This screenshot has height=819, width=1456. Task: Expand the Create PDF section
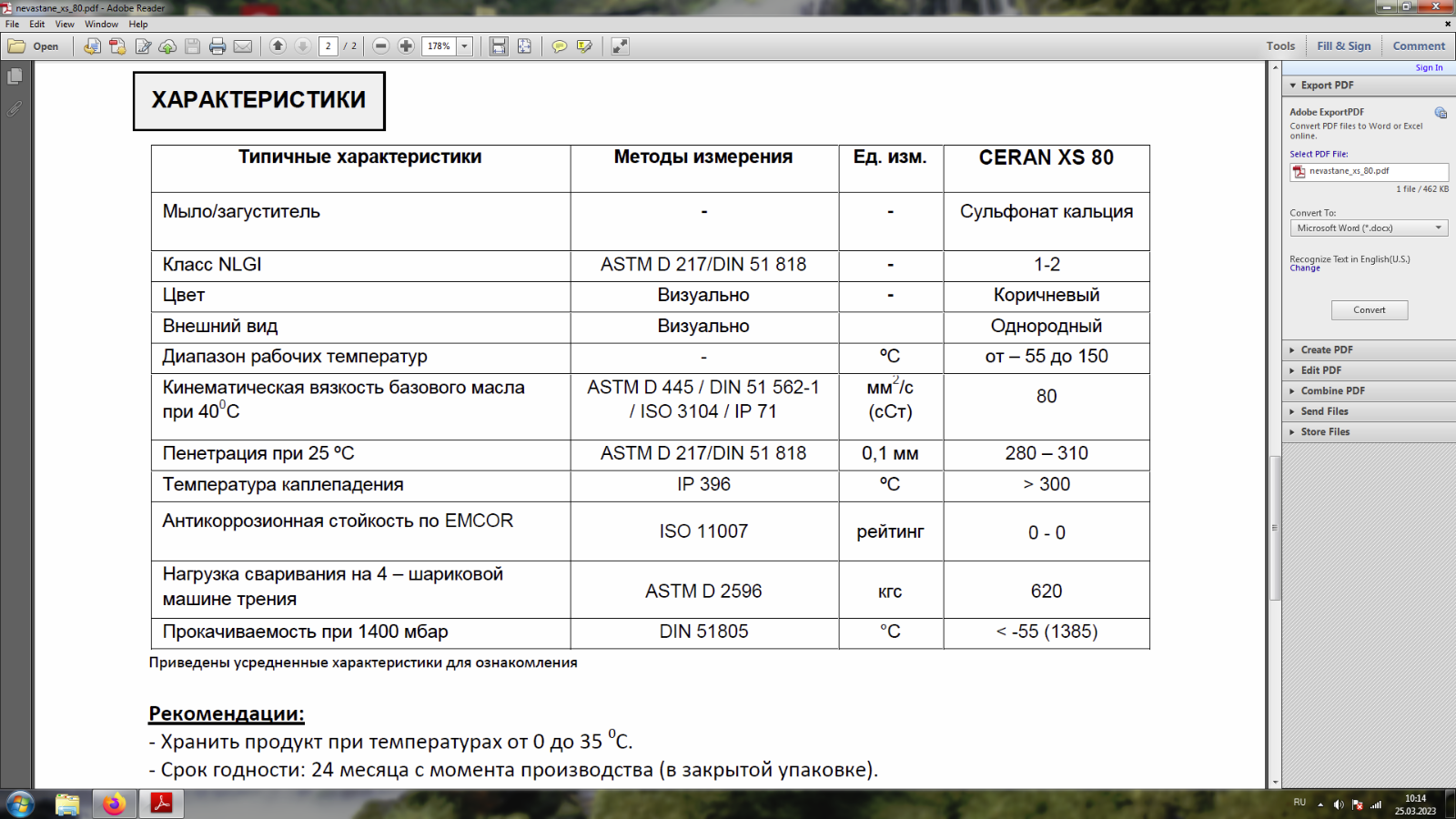click(1369, 350)
